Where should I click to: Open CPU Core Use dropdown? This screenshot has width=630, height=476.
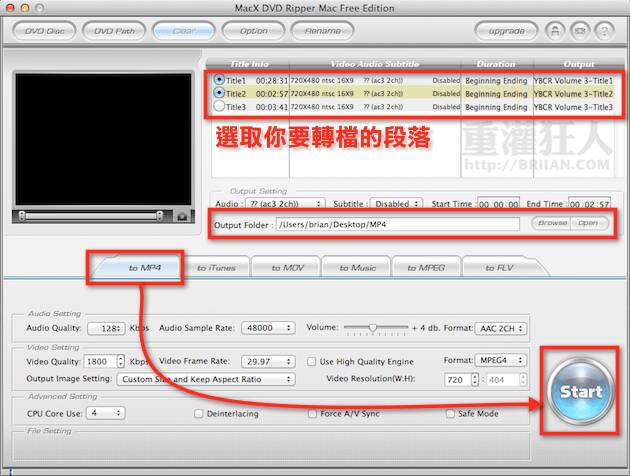106,413
